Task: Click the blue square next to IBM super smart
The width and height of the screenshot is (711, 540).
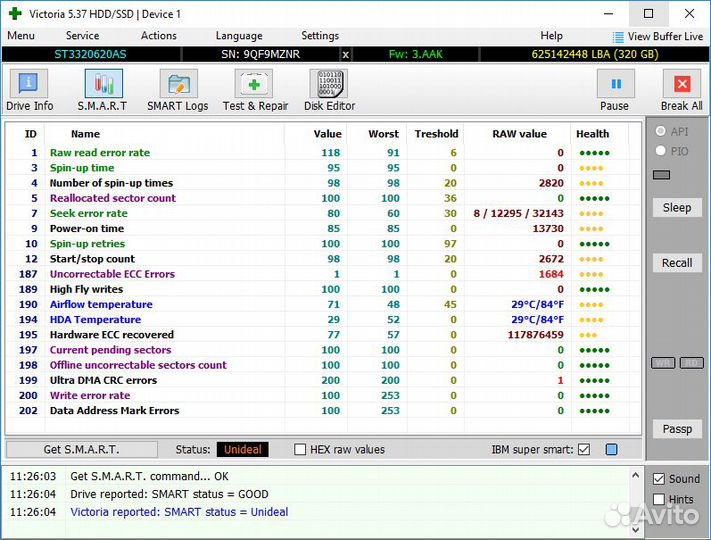Action: 611,450
